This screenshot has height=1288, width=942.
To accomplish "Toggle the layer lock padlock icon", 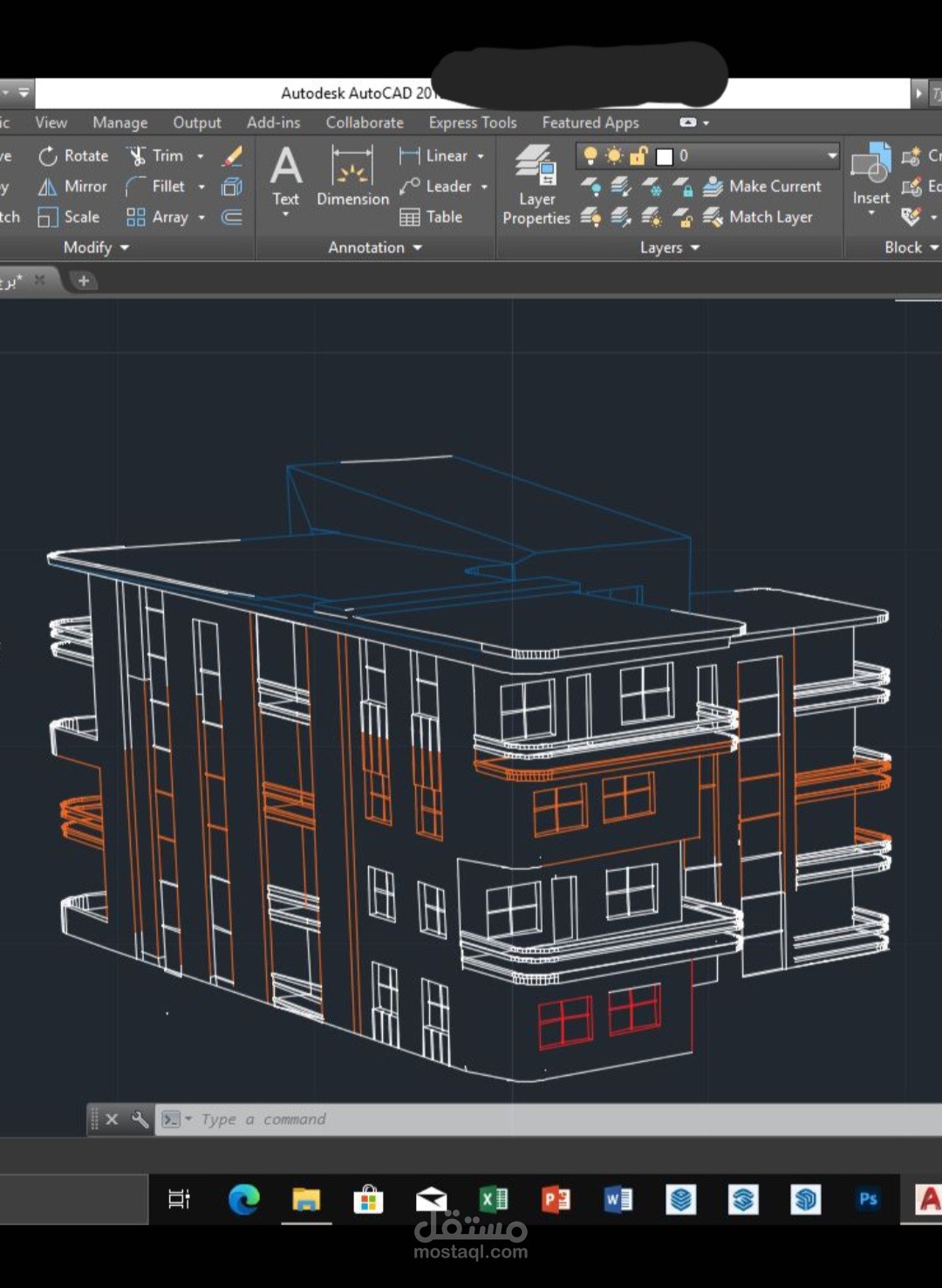I will pyautogui.click(x=638, y=156).
